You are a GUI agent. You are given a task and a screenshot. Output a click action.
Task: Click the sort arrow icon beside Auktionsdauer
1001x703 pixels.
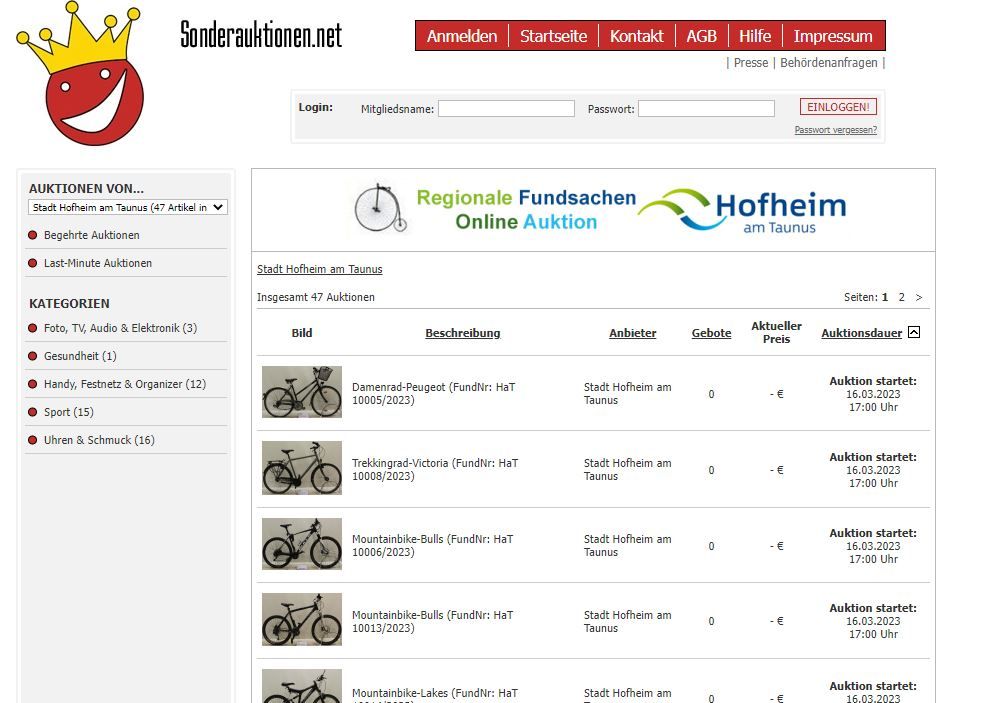[x=914, y=333]
